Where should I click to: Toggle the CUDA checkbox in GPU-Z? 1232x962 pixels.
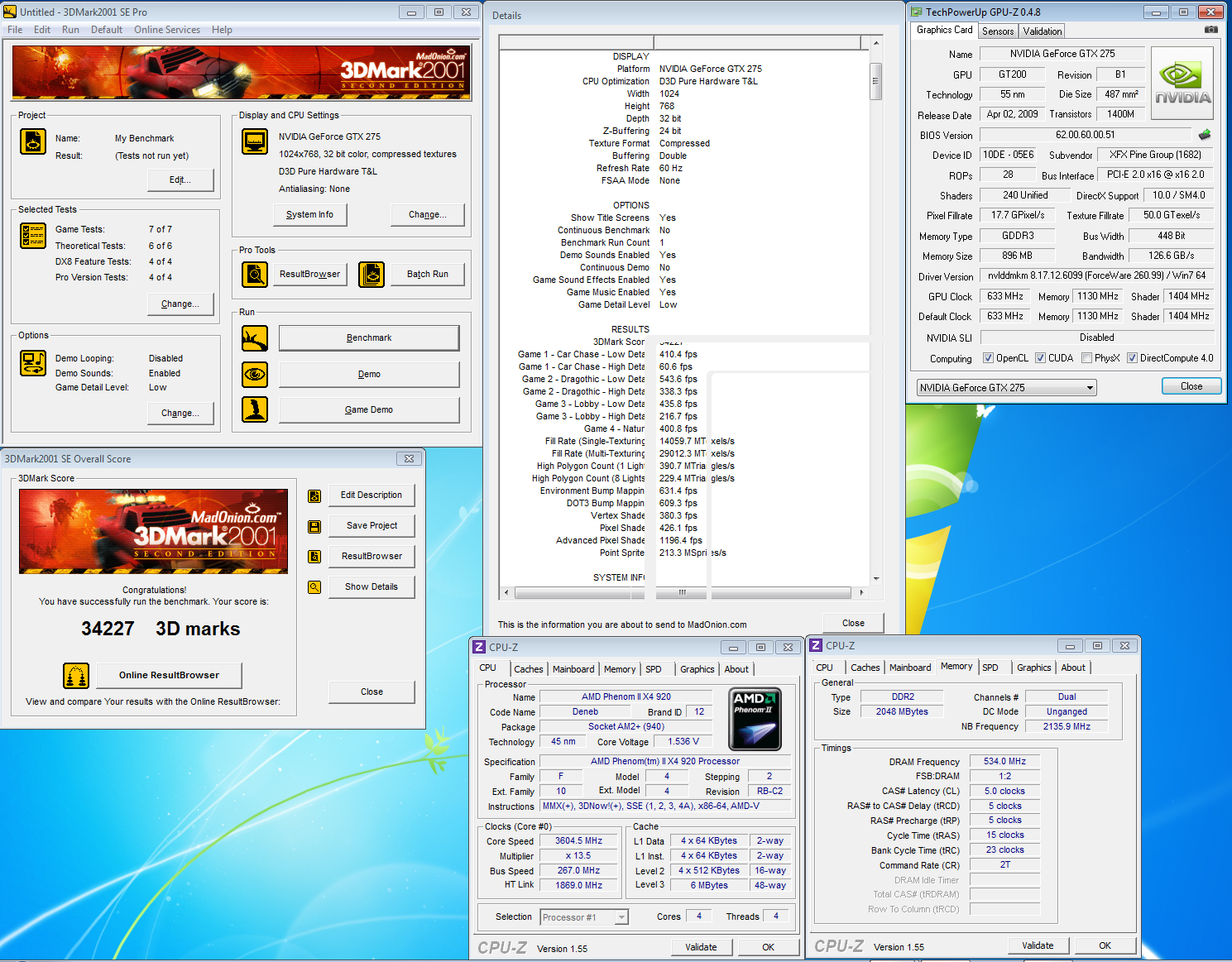(x=1040, y=358)
